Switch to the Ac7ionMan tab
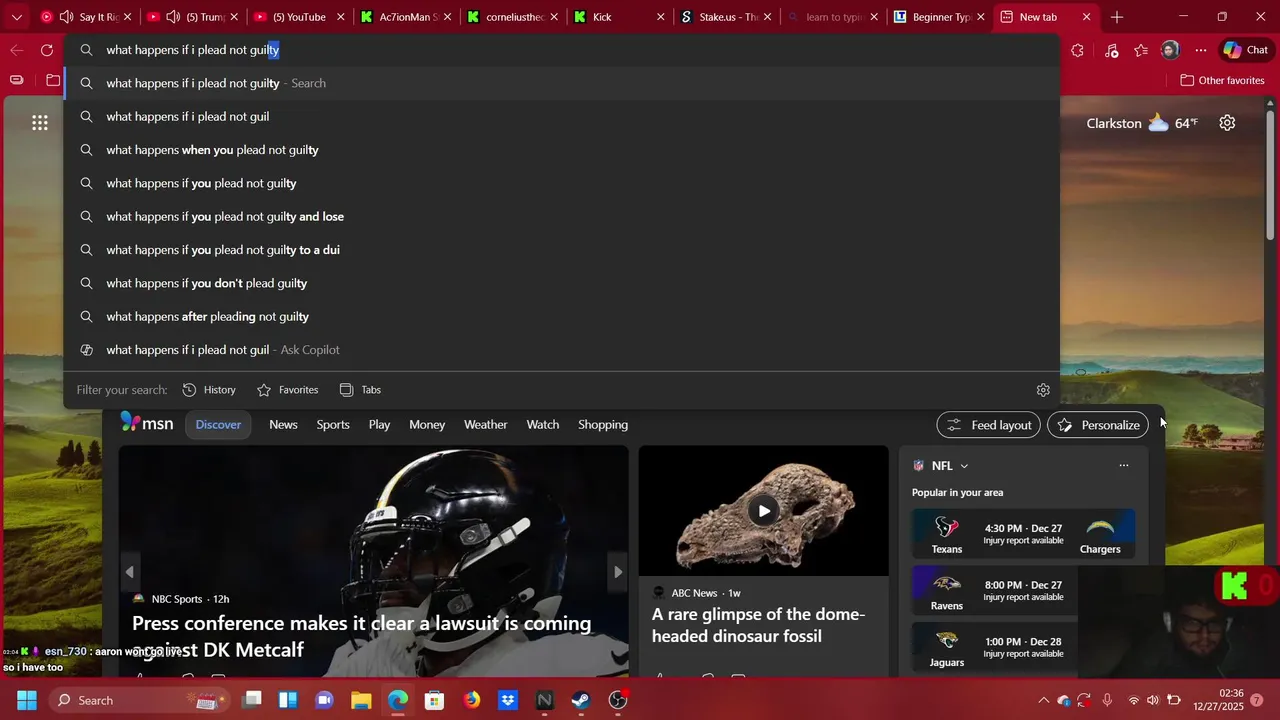Image resolution: width=1280 pixels, height=720 pixels. click(x=405, y=17)
